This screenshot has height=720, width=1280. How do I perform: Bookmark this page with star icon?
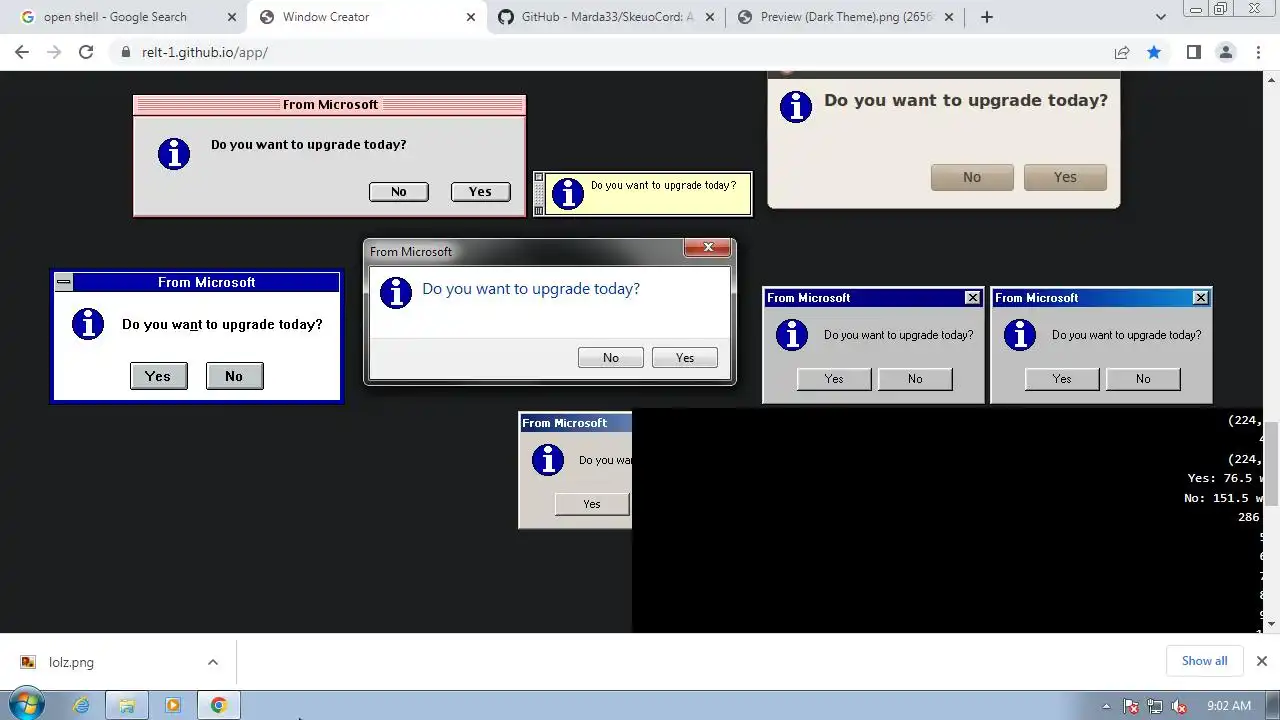coord(1154,52)
